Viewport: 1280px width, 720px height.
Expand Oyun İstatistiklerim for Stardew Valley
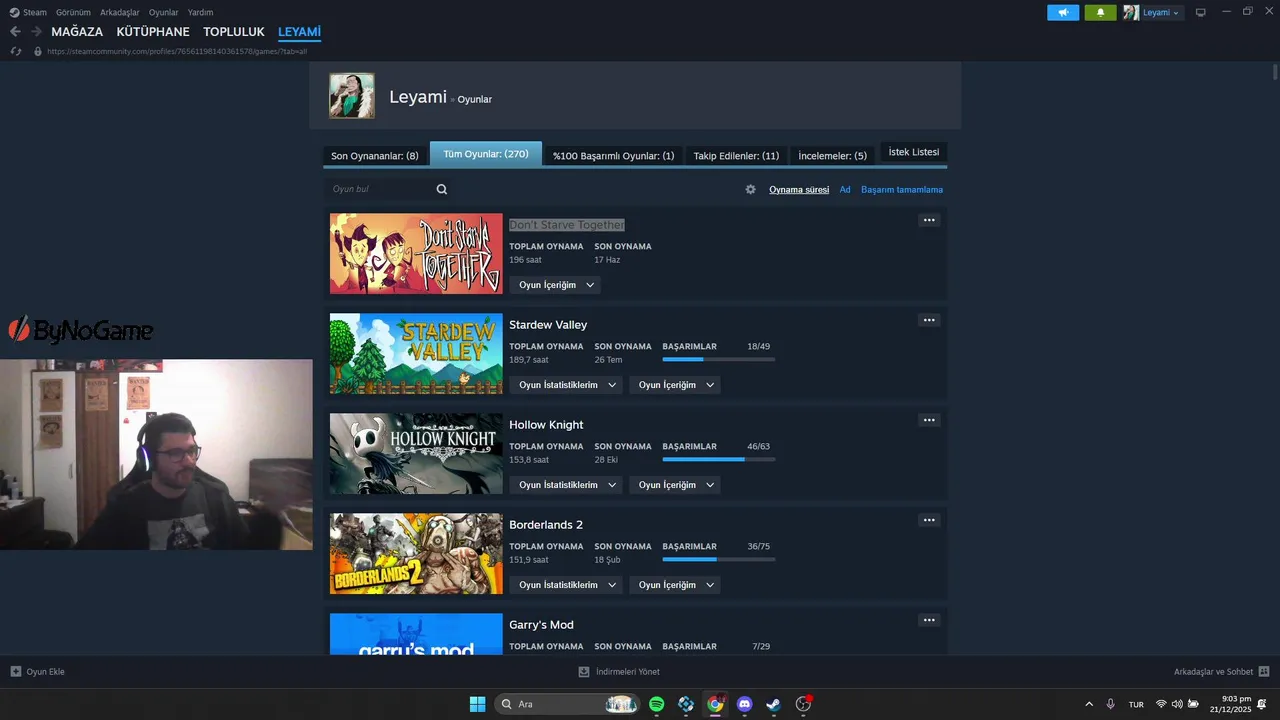565,385
